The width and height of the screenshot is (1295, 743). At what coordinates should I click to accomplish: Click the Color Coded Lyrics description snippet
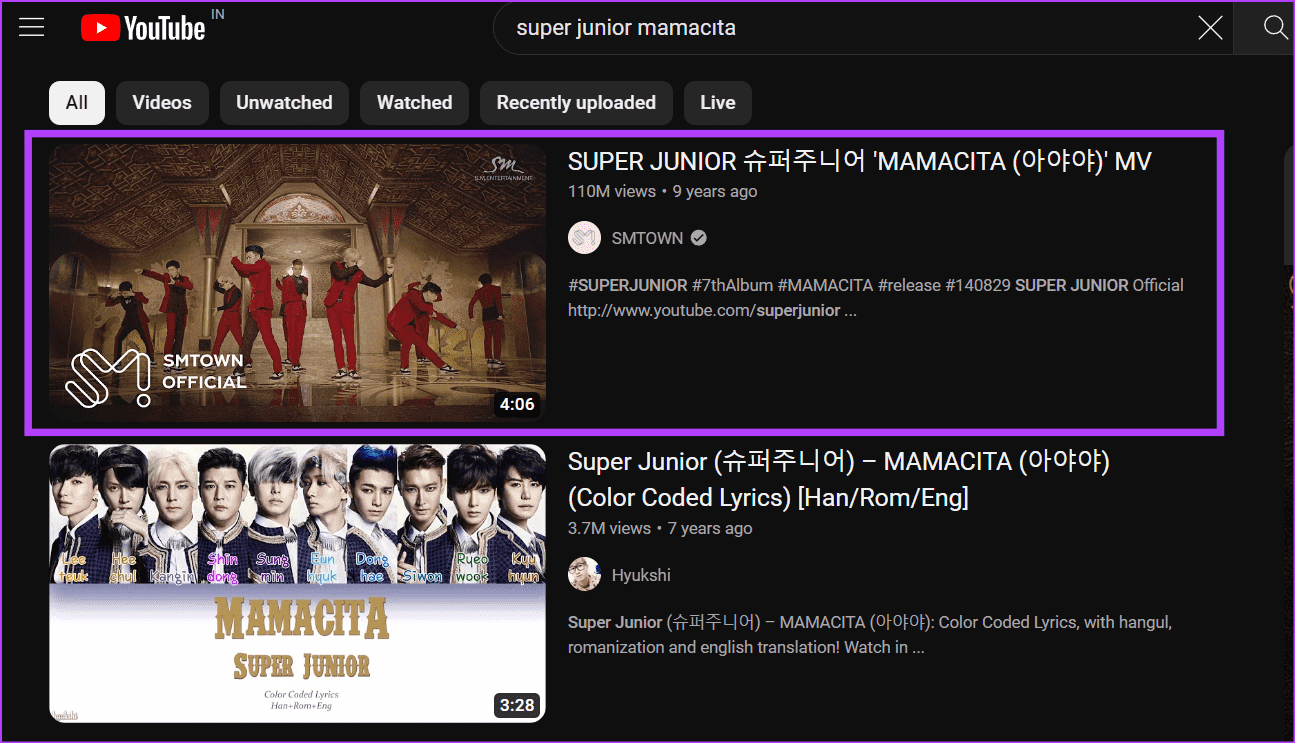coord(870,635)
